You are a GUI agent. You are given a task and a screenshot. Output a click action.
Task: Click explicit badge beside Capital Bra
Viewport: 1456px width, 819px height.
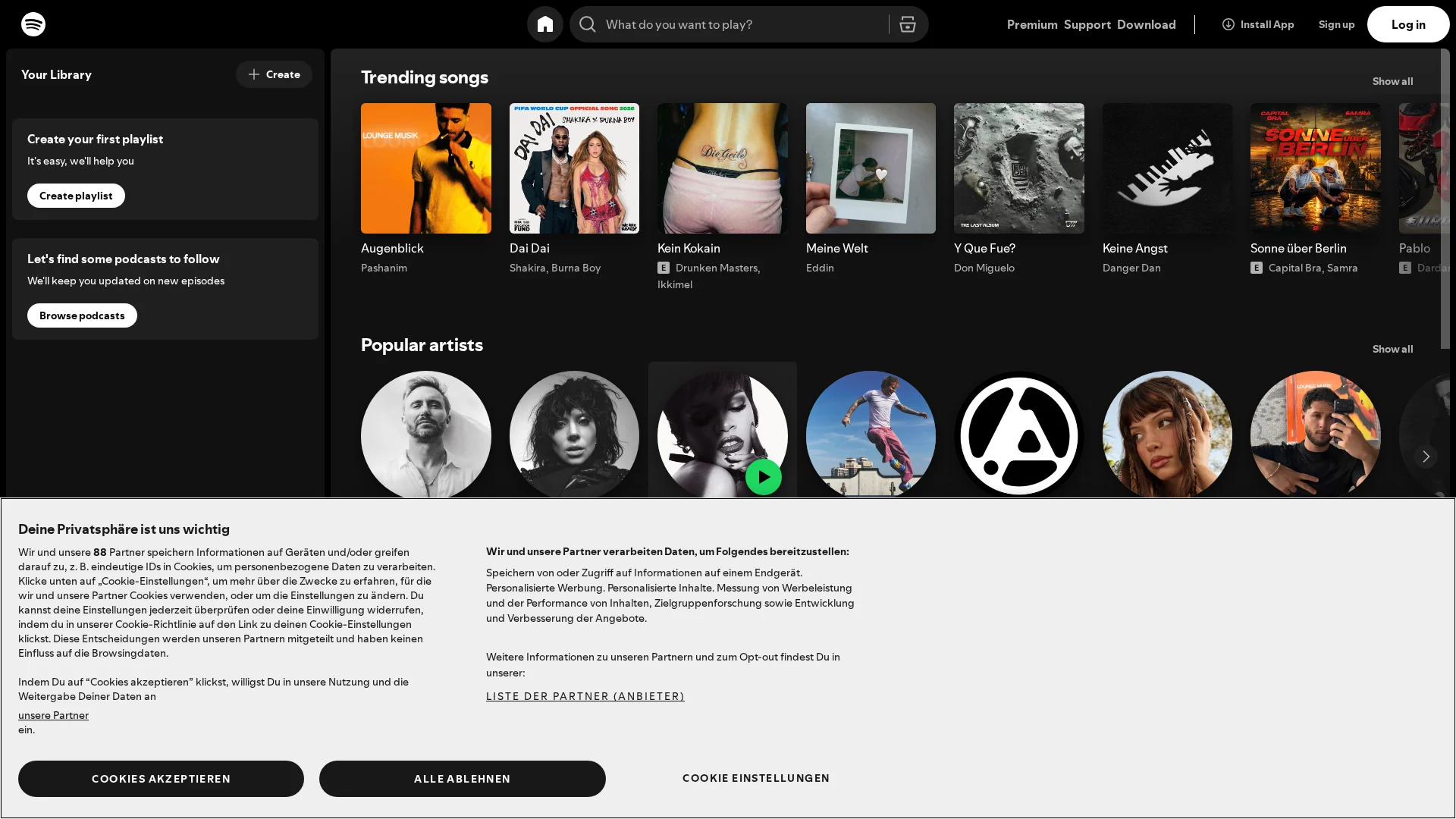pyautogui.click(x=1257, y=268)
